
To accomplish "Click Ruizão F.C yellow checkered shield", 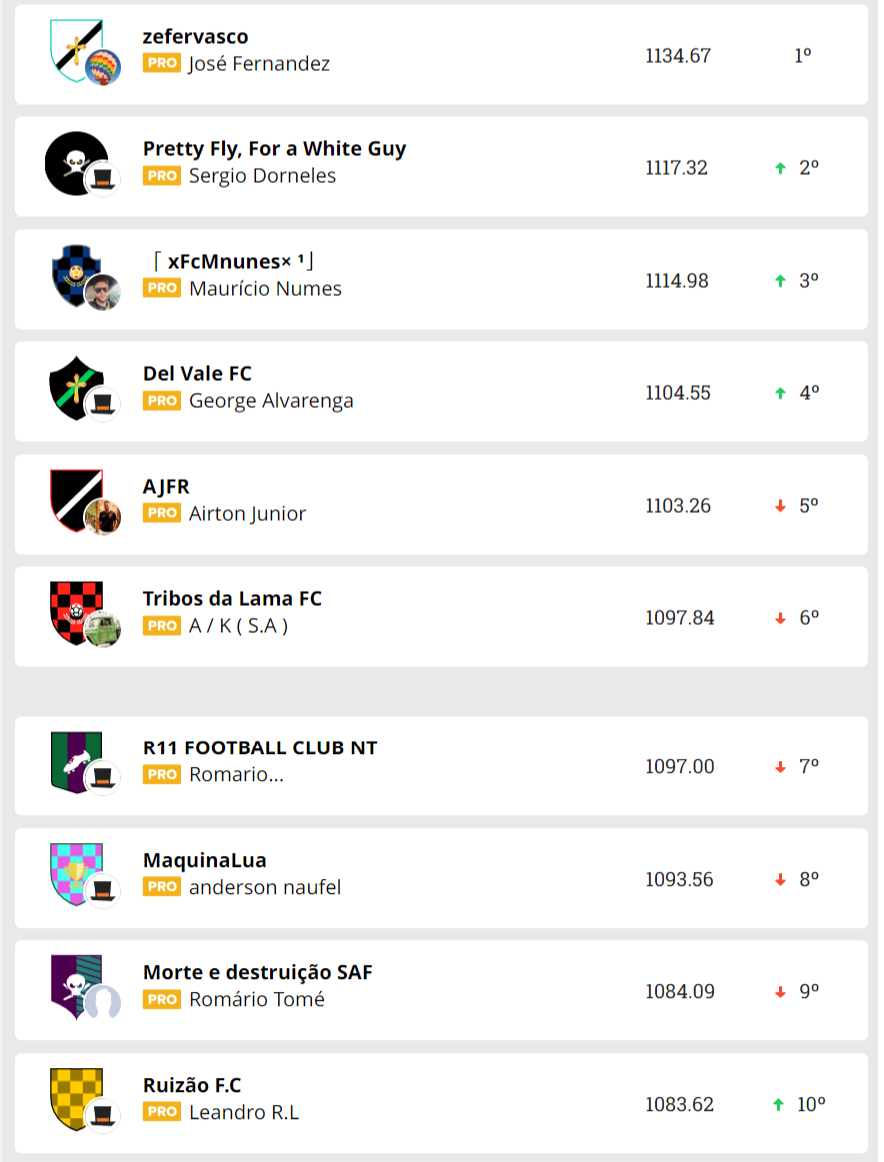I will click(x=72, y=1096).
